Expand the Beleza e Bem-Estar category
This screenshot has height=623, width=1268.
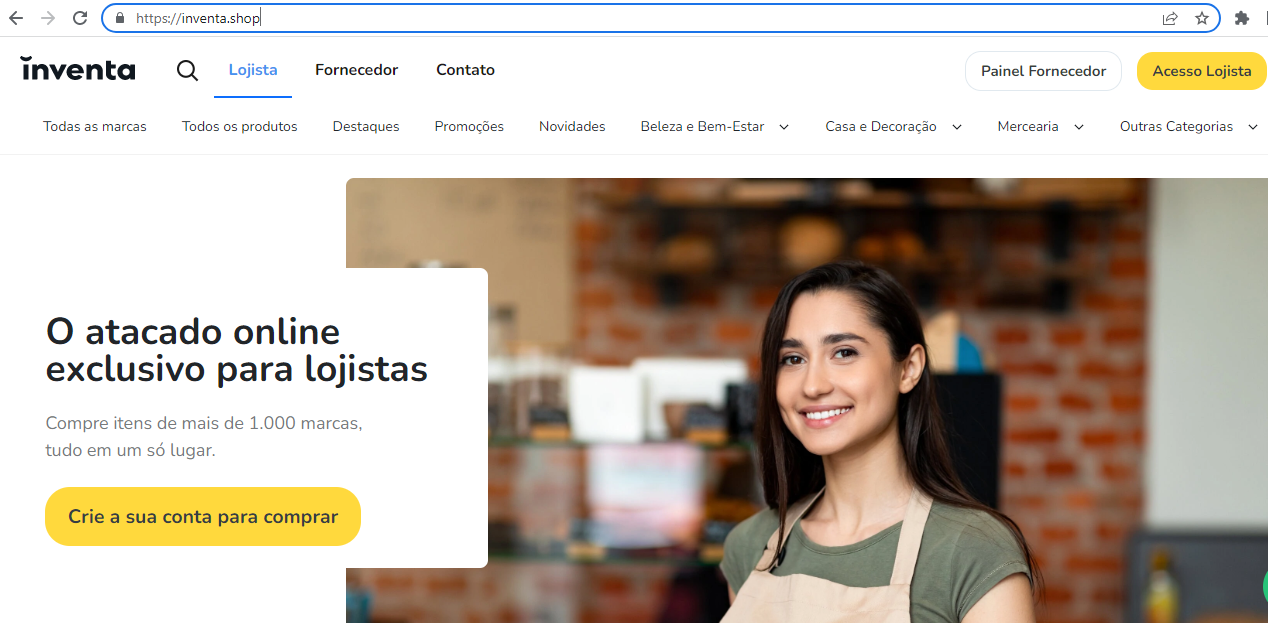(784, 127)
